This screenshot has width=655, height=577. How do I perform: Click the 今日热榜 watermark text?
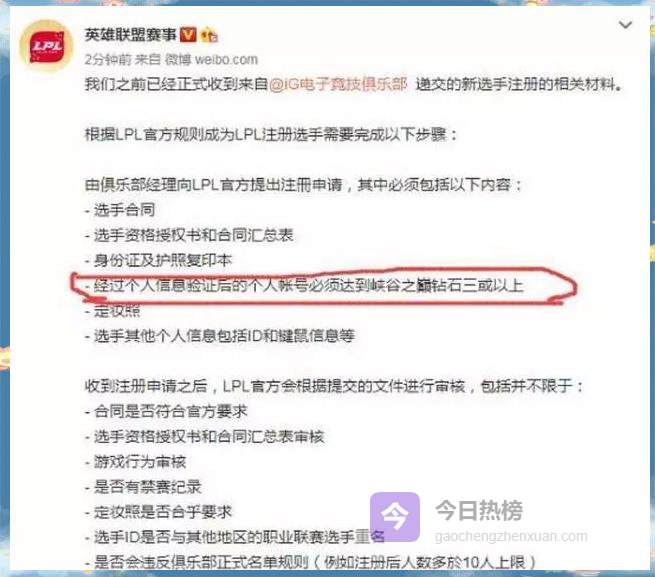pyautogui.click(x=479, y=510)
